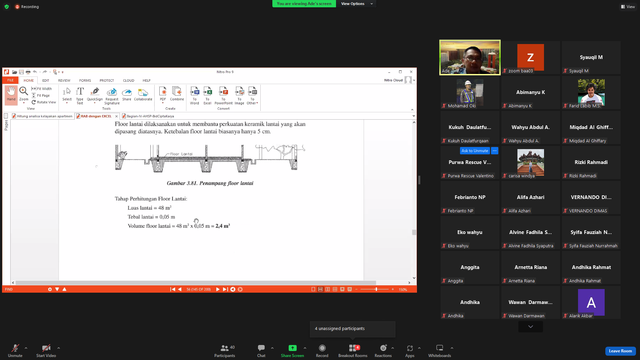Screen dimensions: 640x360
Task: Expand arrow next to Share Screen
Action: point(305,348)
